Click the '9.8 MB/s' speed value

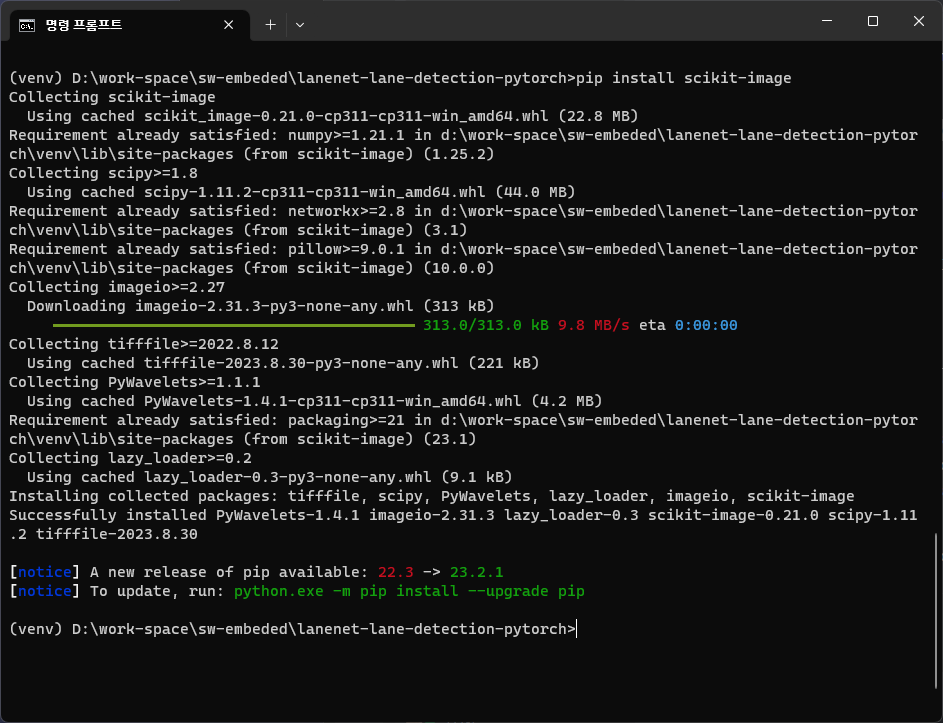click(594, 325)
